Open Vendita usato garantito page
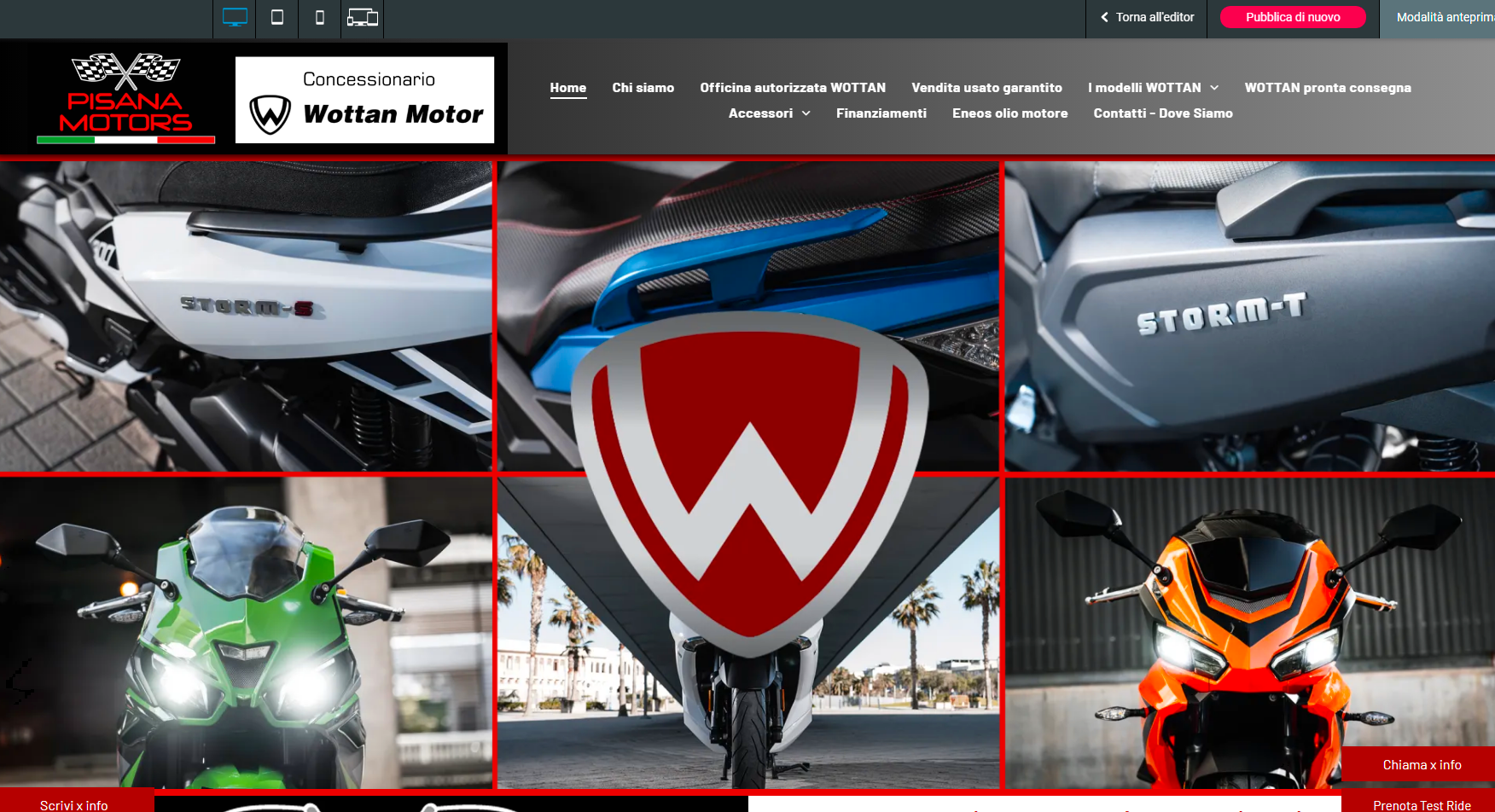The height and width of the screenshot is (812, 1495). point(986,88)
